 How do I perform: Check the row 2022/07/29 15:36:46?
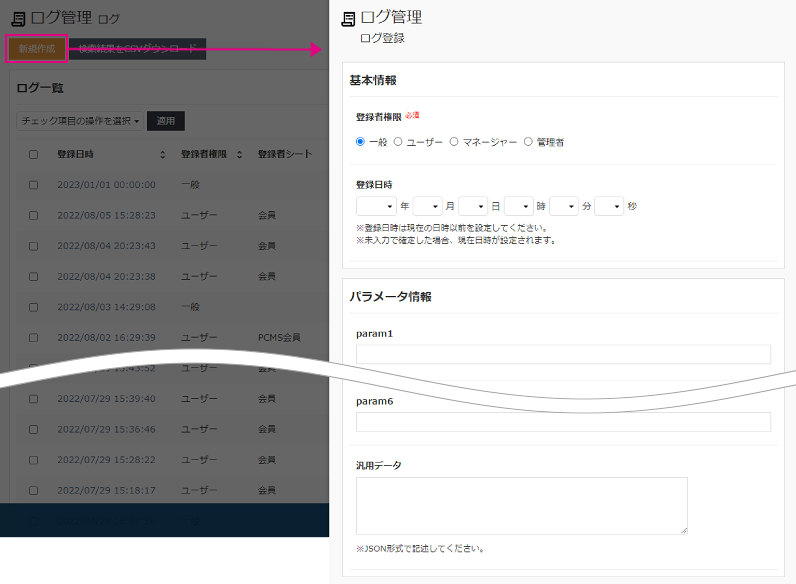coord(34,429)
